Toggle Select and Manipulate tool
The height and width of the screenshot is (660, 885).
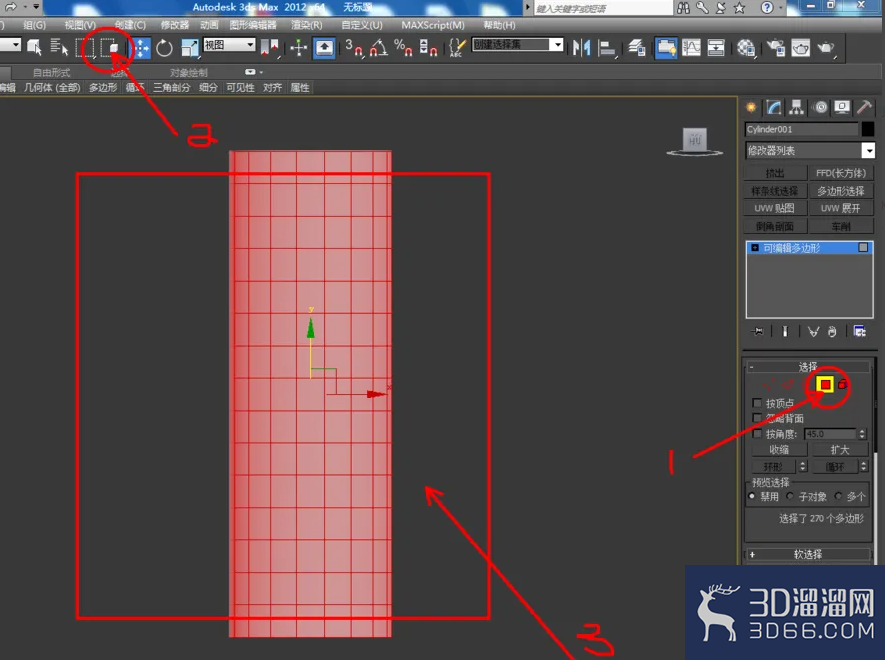tap(299, 48)
